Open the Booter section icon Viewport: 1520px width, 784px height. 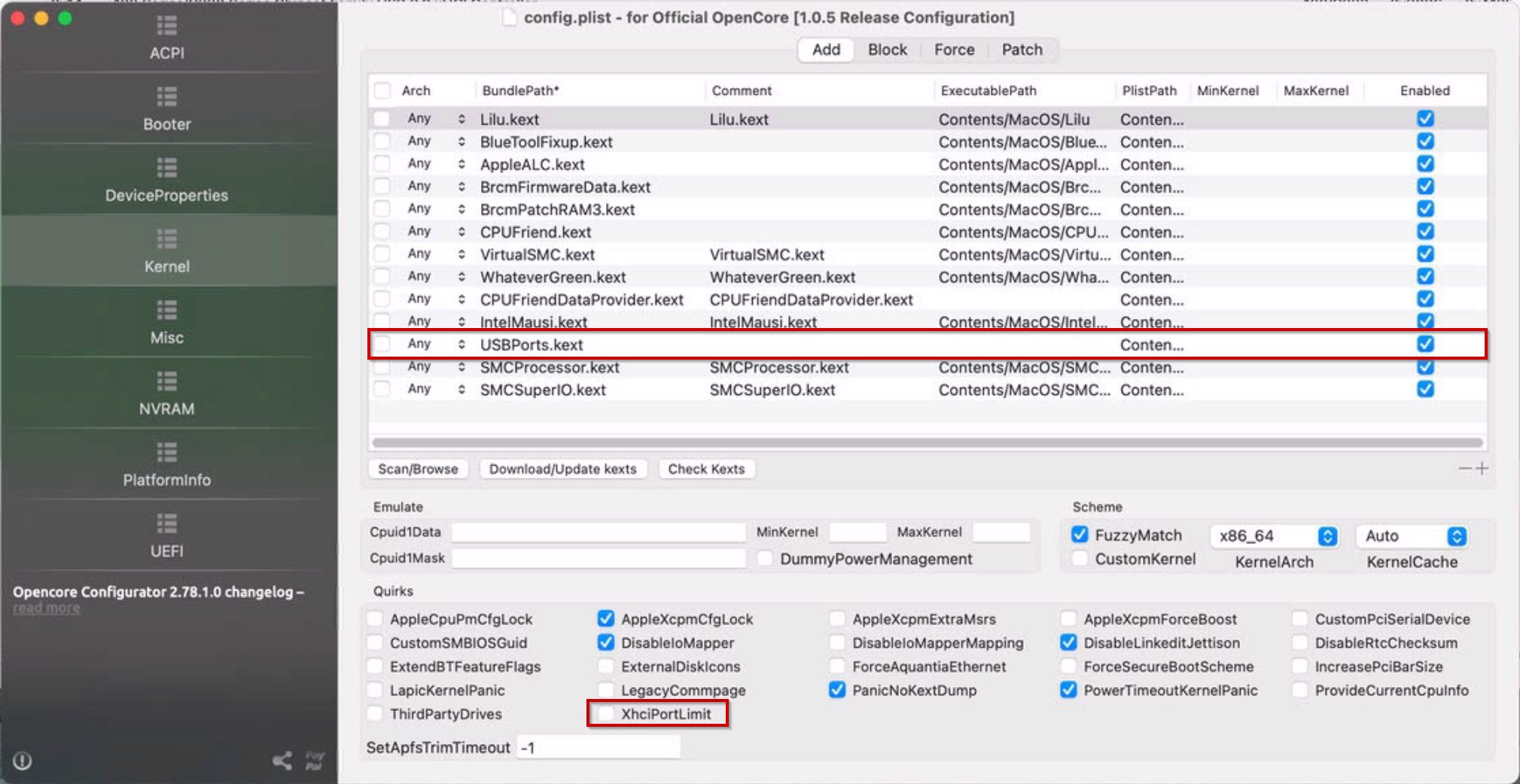(166, 98)
